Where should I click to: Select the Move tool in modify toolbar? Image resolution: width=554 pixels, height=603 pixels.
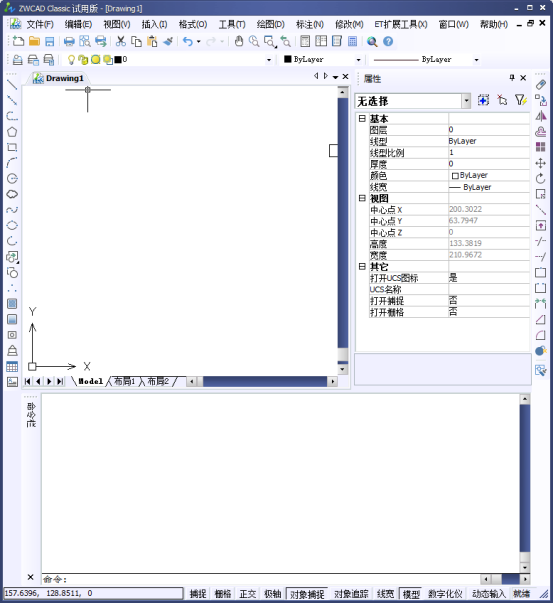coord(541,163)
